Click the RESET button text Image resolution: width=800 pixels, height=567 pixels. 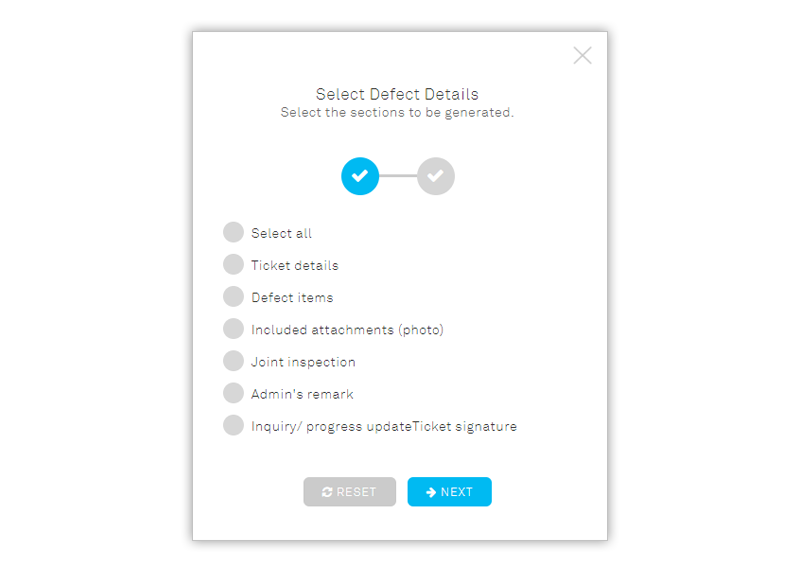(356, 492)
